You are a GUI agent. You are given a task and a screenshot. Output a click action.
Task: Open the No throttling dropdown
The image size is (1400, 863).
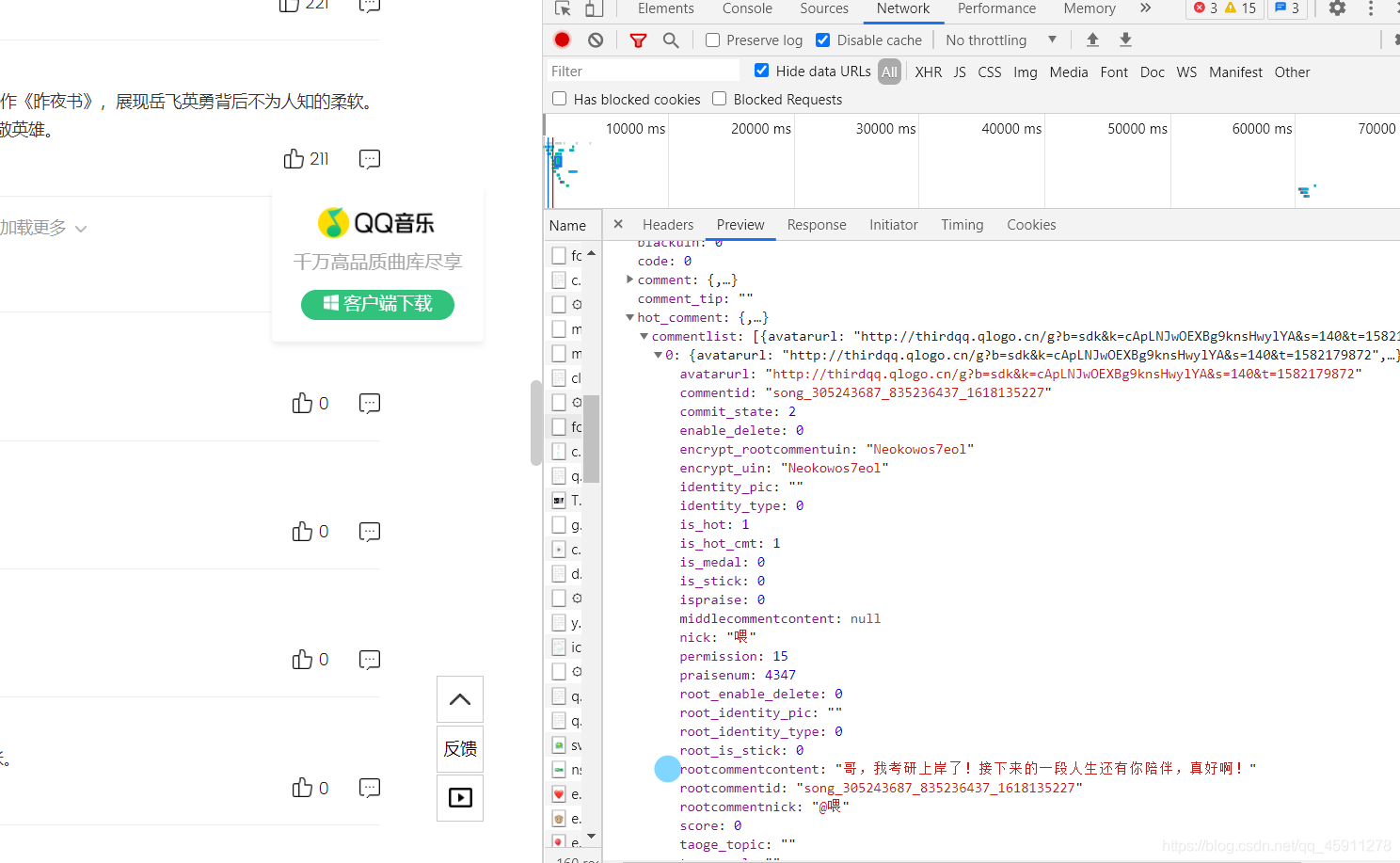(1001, 40)
